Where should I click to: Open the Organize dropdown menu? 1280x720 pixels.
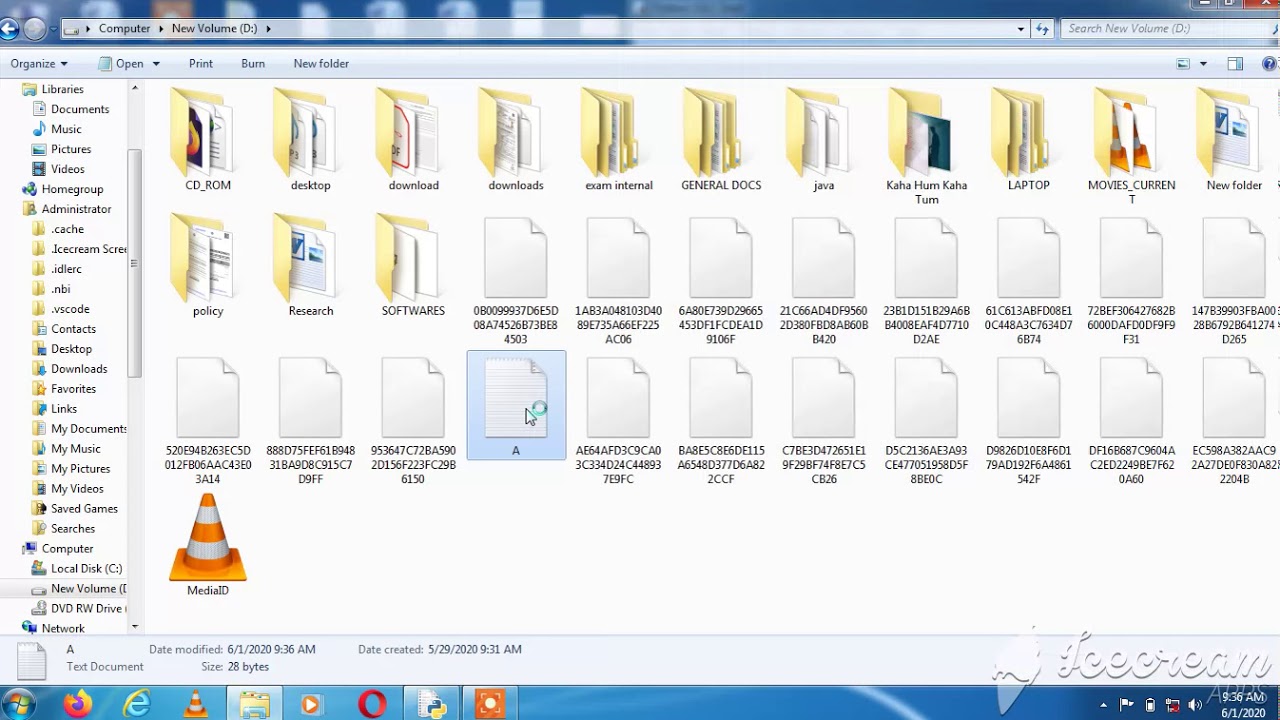point(39,63)
